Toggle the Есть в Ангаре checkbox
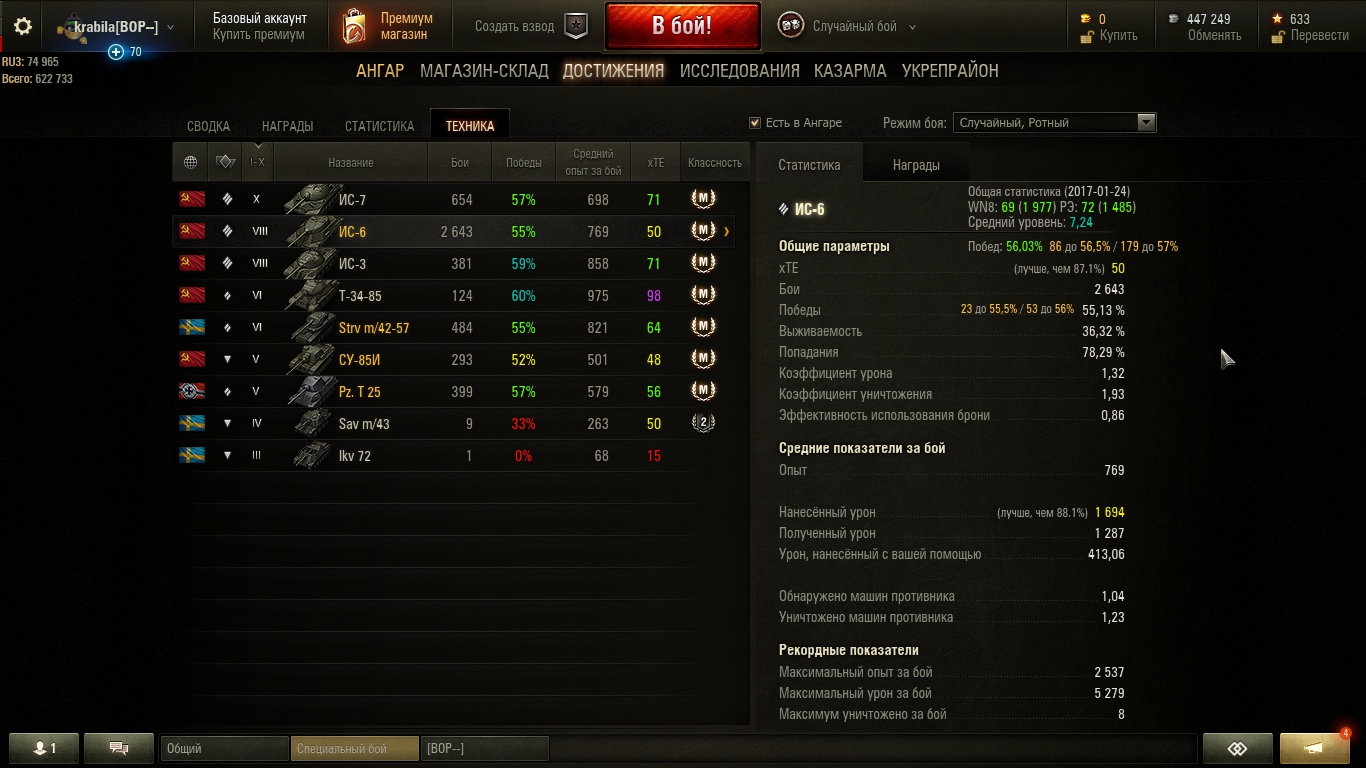Image resolution: width=1366 pixels, height=768 pixels. [755, 123]
